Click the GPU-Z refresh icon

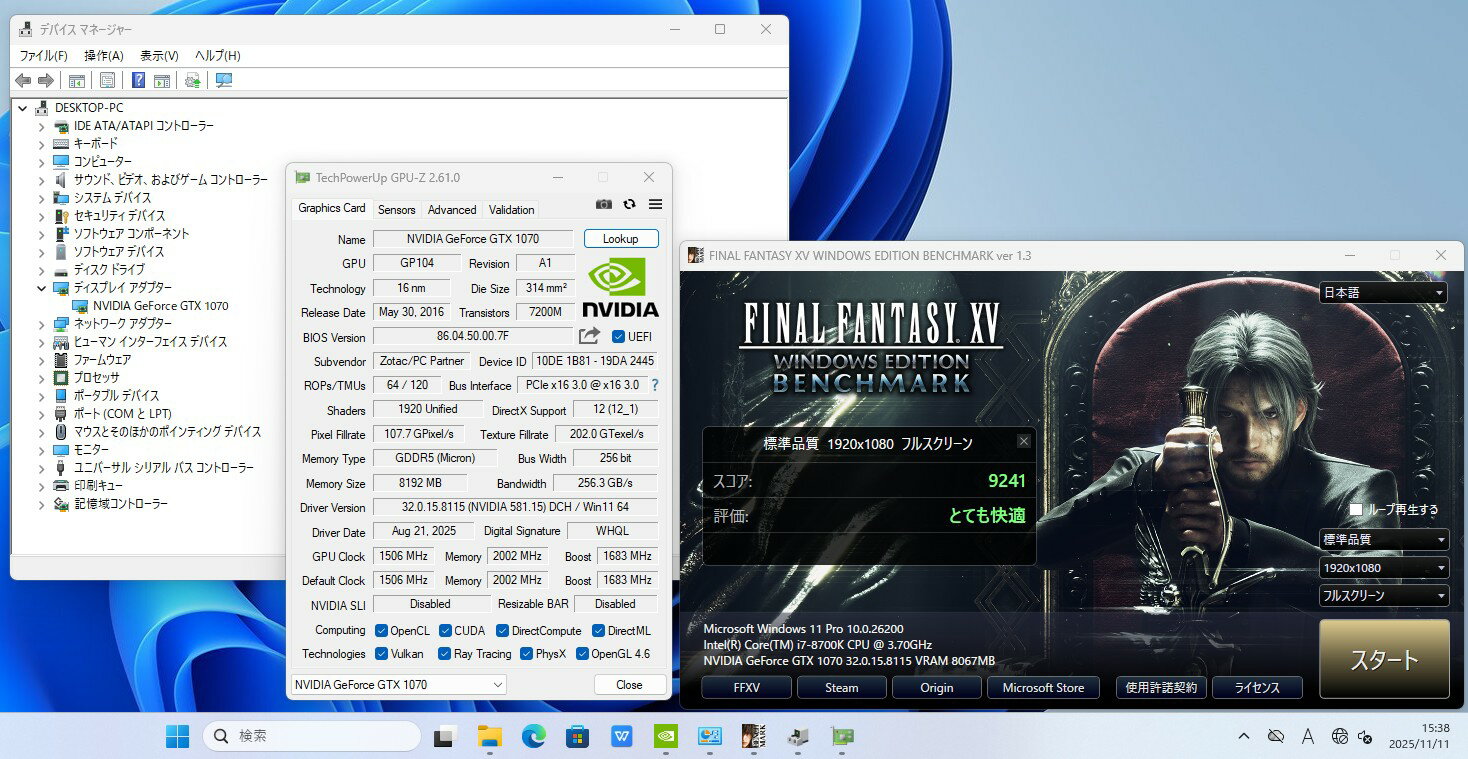(x=629, y=204)
